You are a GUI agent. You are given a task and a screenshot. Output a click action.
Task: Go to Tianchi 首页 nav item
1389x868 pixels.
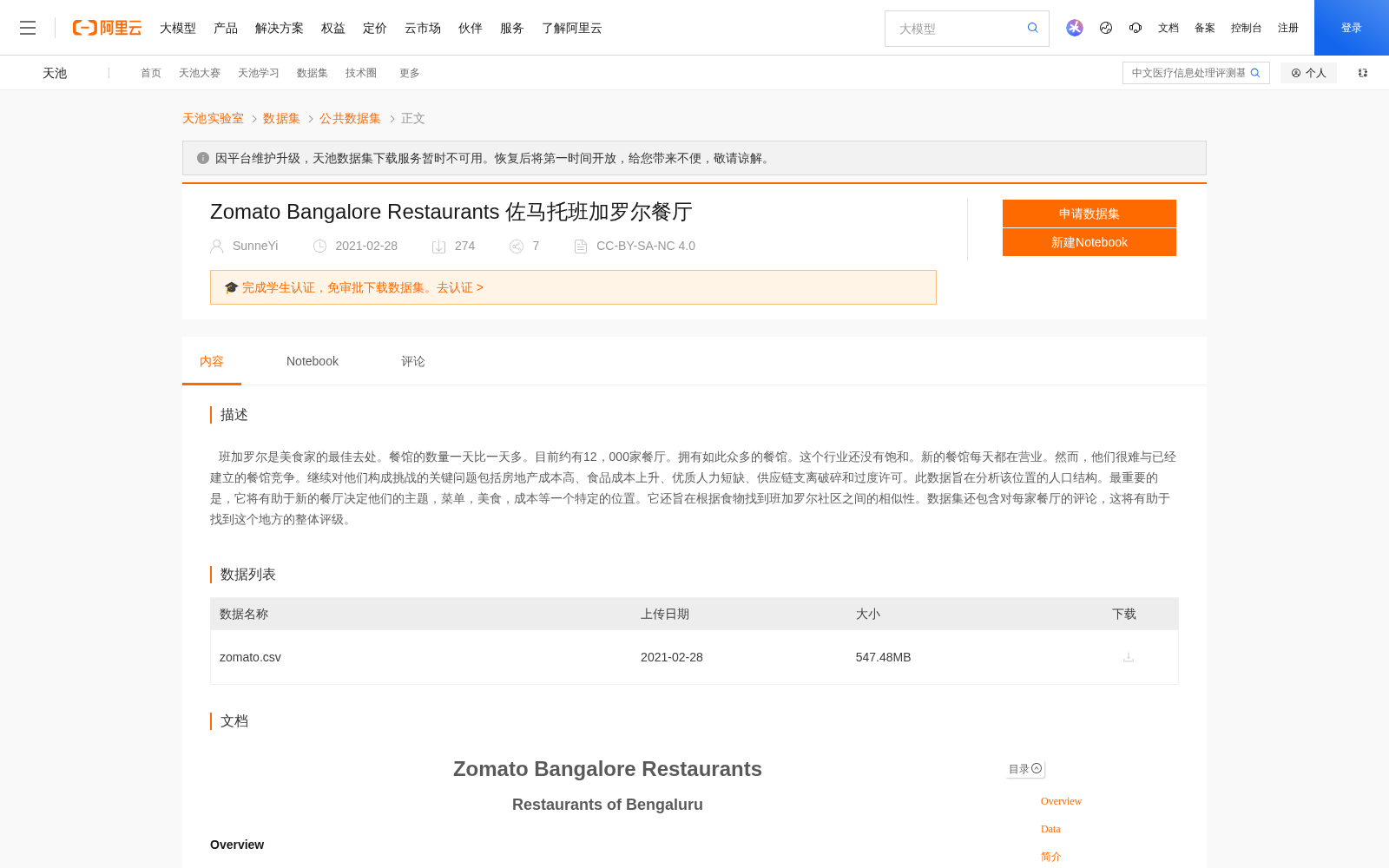click(151, 73)
